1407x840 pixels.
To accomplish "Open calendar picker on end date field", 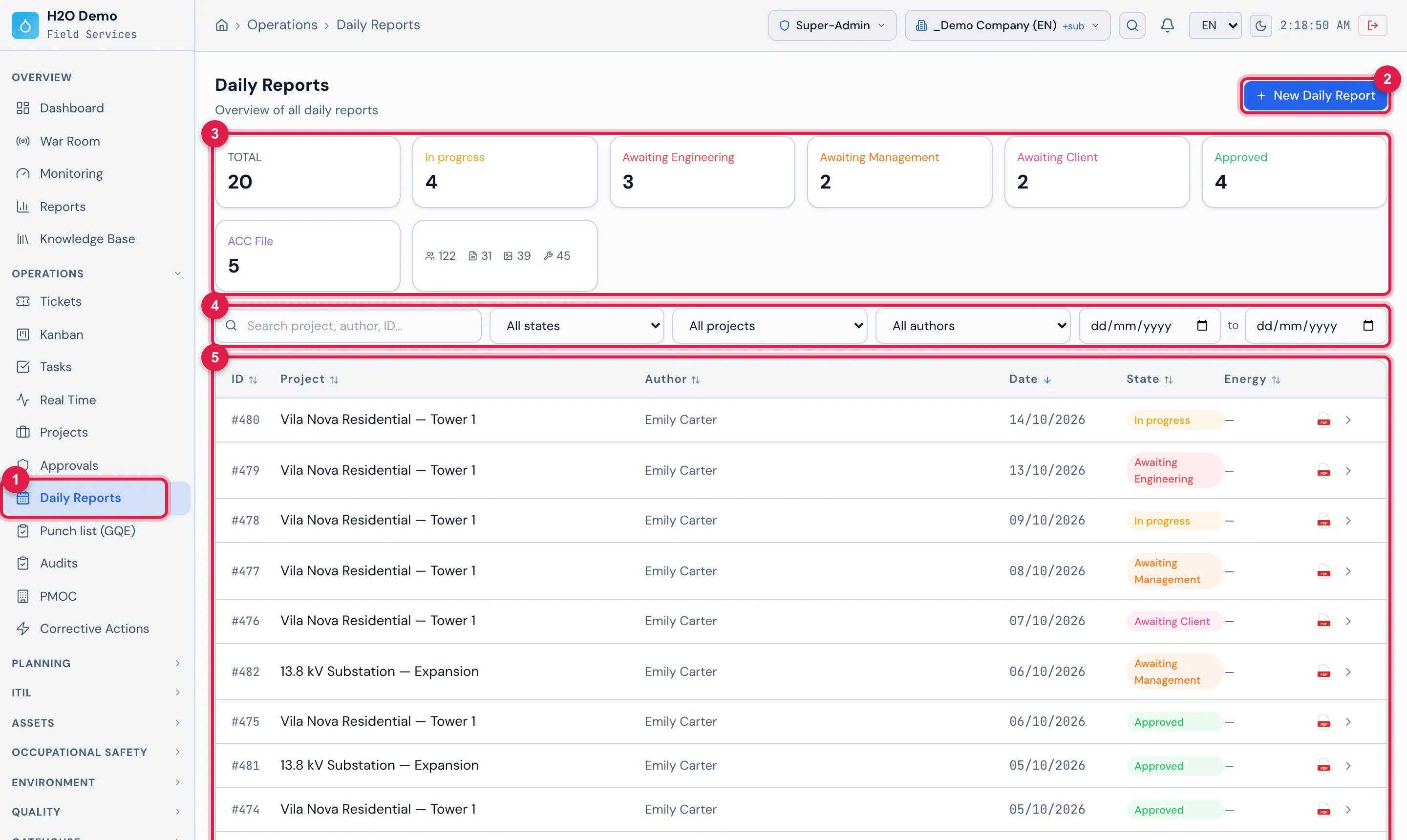I will 1368,325.
